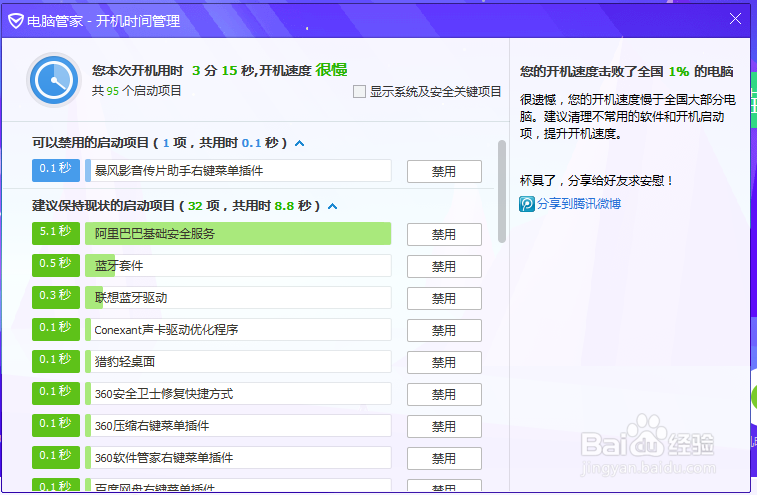The image size is (757, 495).
Task: Click the 很慢 boot speed label
Action: pos(331,70)
